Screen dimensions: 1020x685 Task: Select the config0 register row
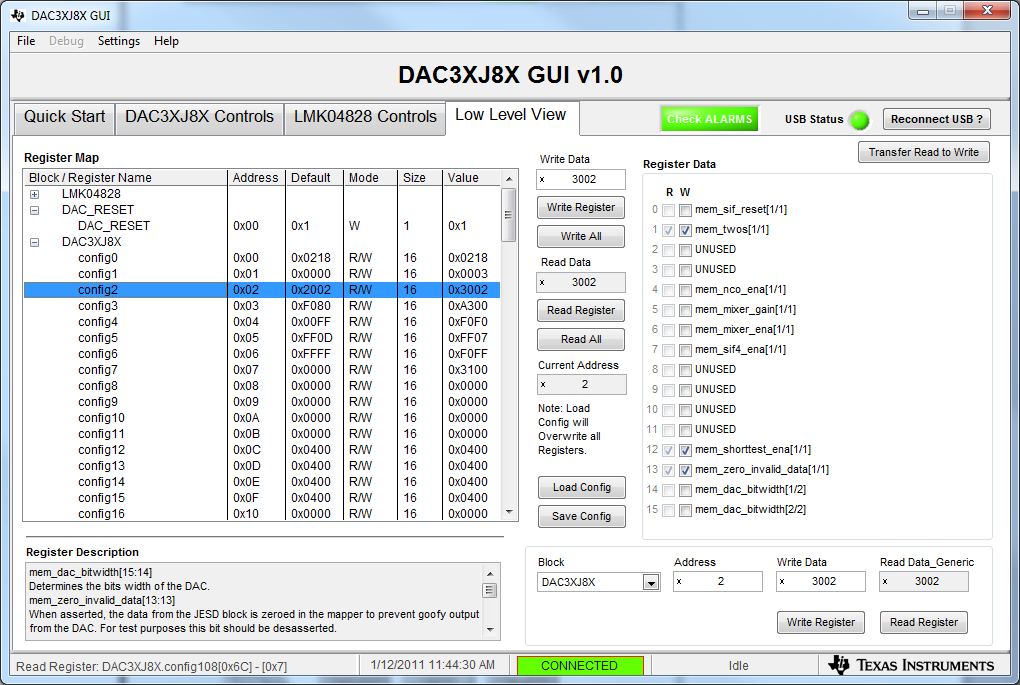coord(262,258)
